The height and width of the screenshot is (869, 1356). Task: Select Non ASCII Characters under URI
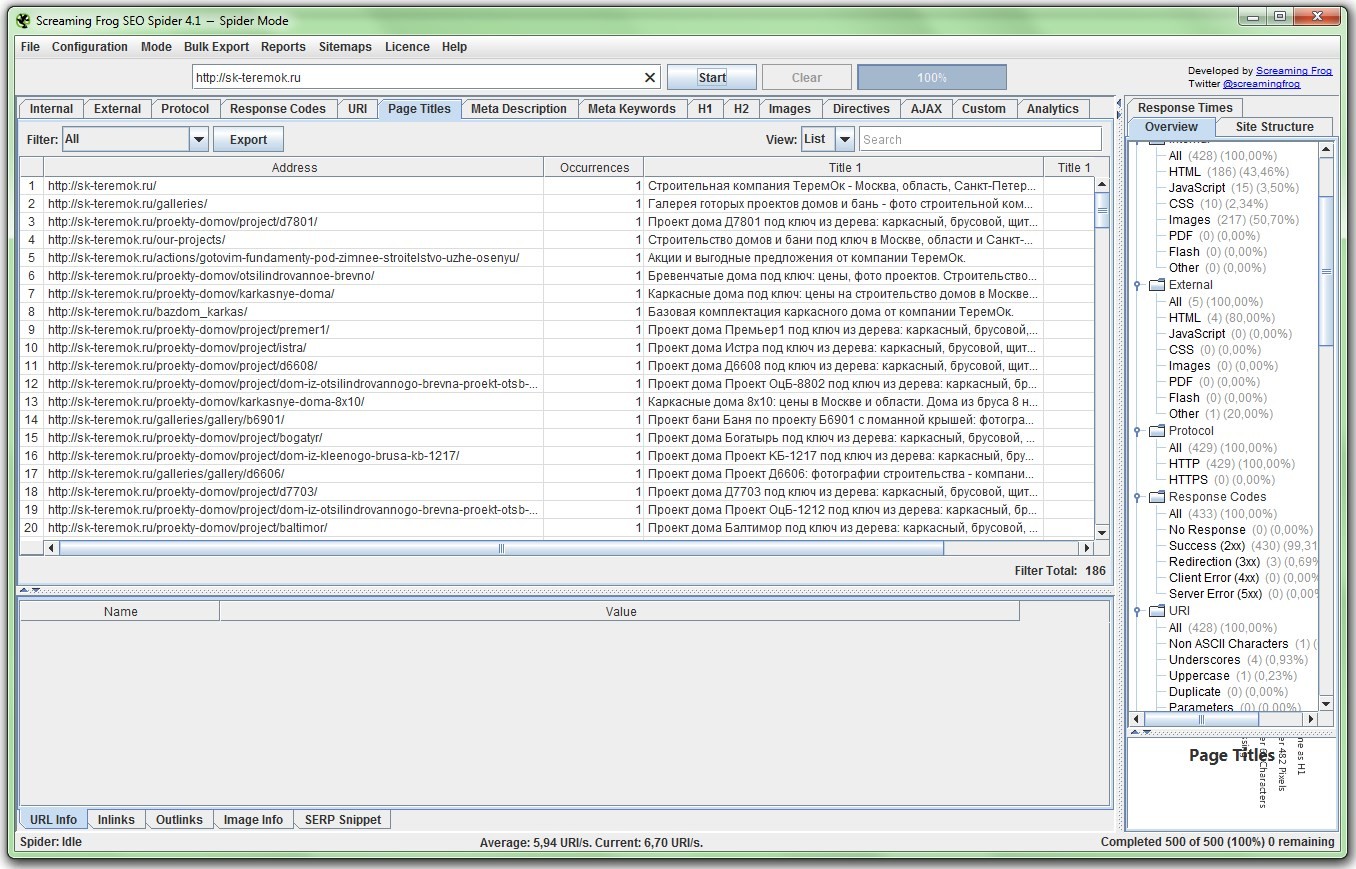coord(1243,644)
